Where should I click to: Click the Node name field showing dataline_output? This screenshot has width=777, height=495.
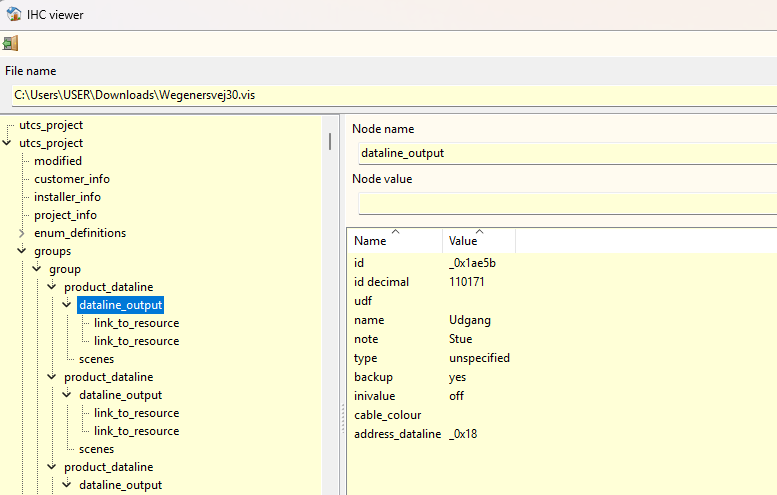point(567,153)
